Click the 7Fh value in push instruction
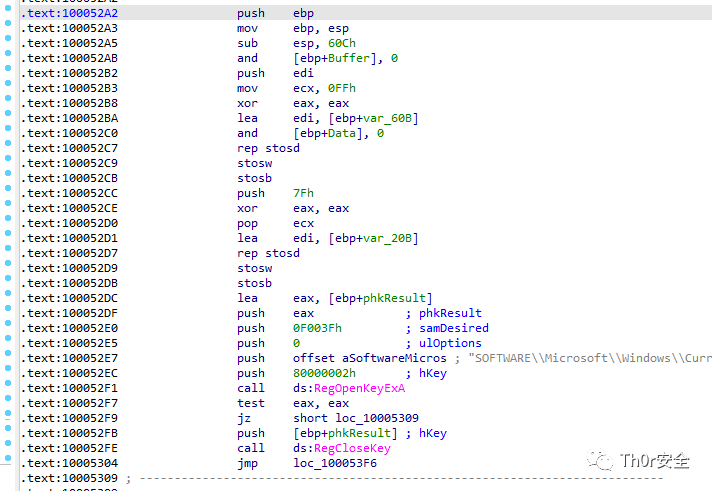Screen dimensions: 712x491 [x=303, y=193]
